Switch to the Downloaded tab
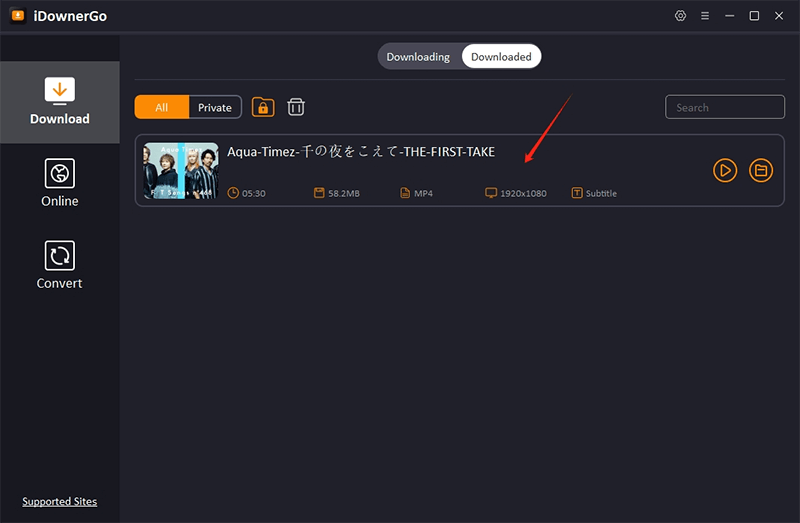Screen dimensions: 800x523 501,57
